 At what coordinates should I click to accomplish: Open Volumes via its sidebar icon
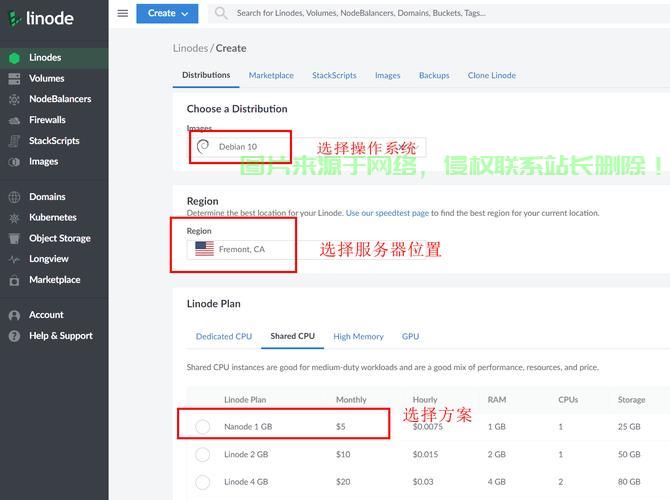[14, 79]
